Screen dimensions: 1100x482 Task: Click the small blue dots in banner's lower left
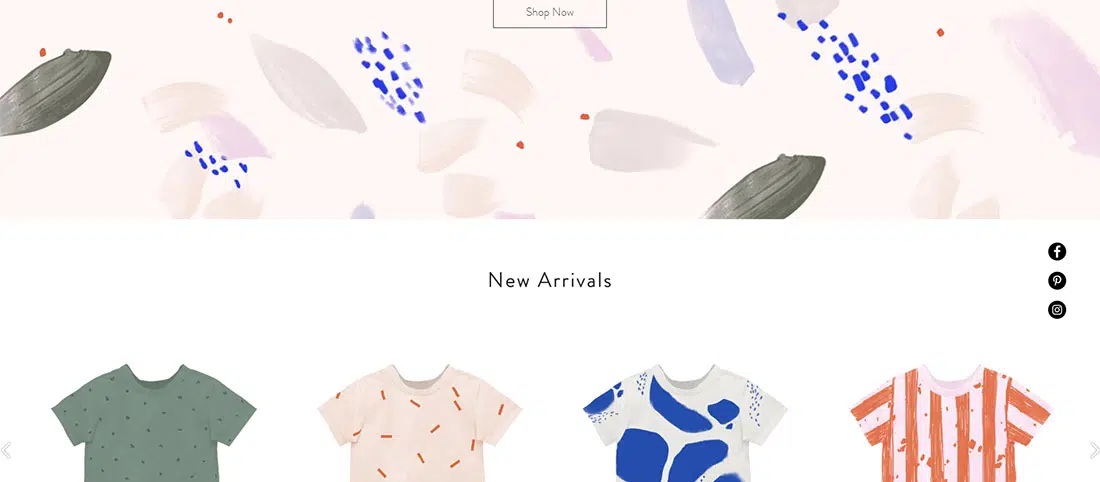[216, 164]
